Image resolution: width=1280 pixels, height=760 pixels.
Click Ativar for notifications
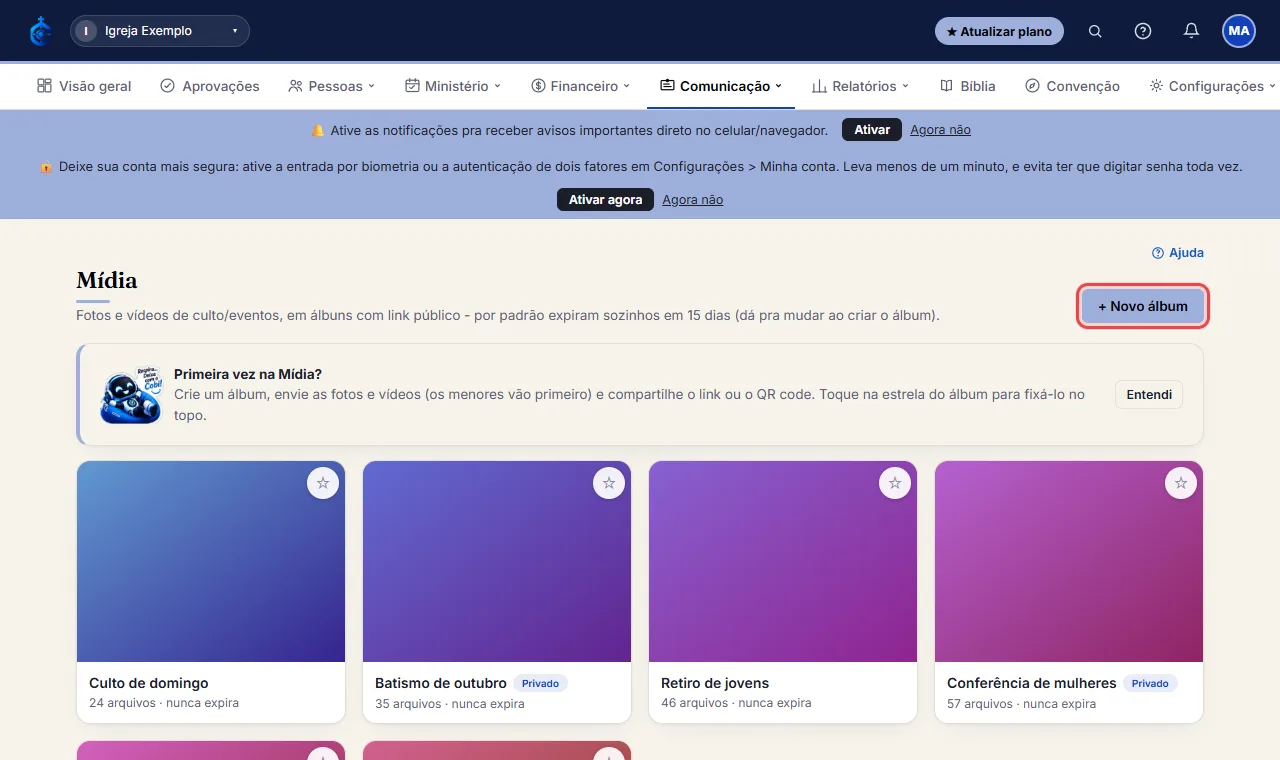click(872, 130)
